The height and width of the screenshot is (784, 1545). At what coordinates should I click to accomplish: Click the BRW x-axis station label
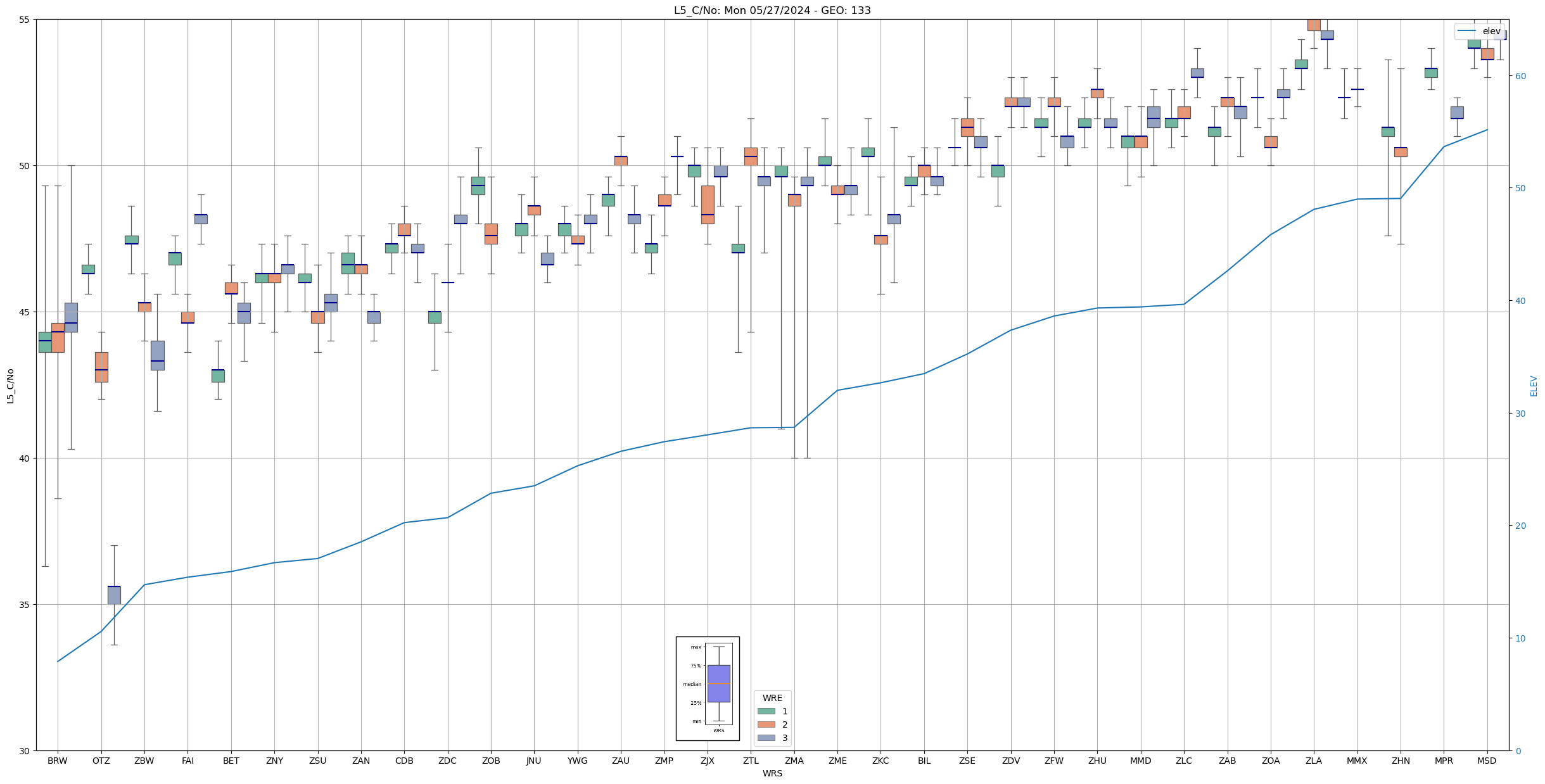(x=58, y=761)
